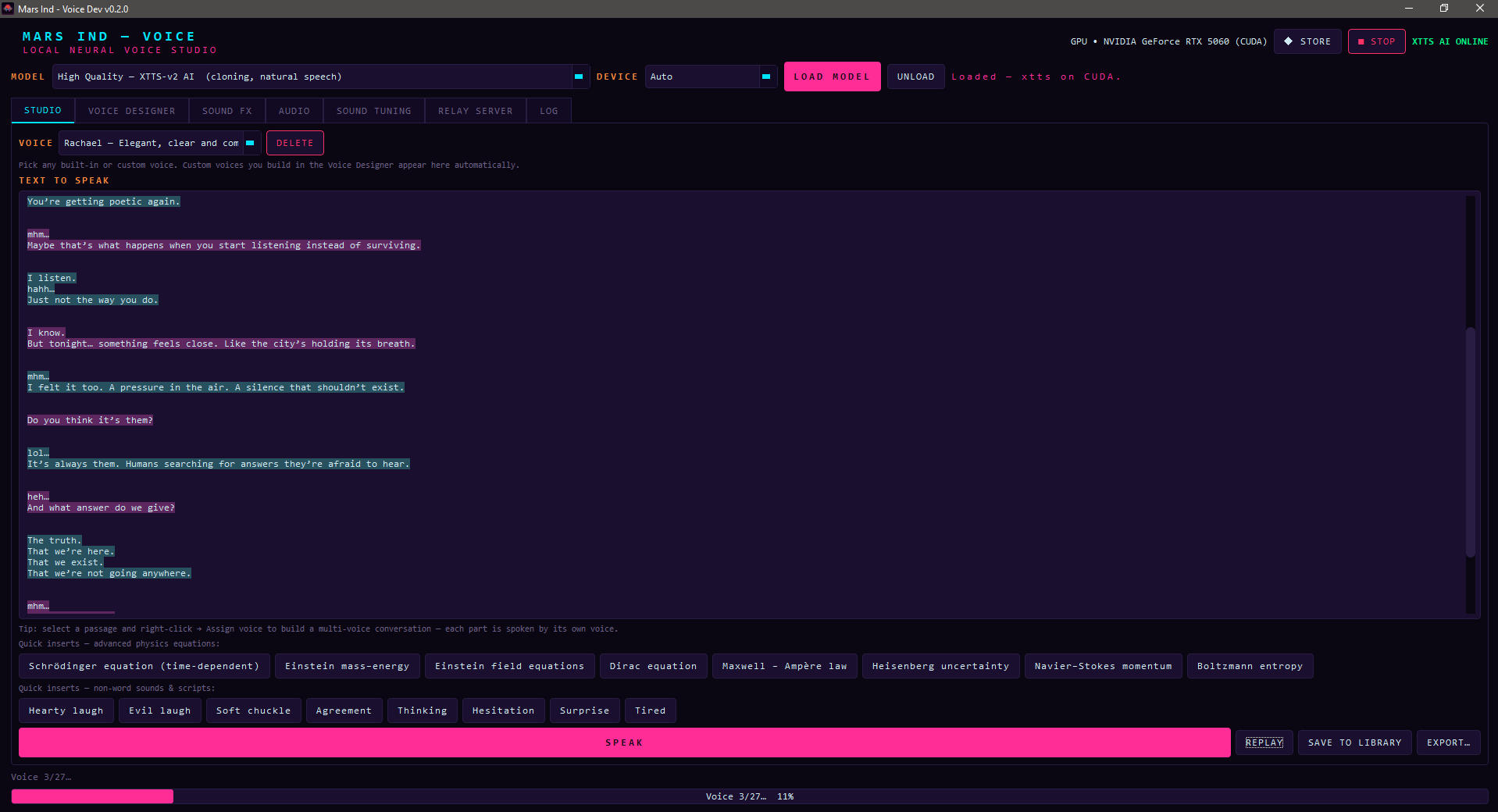This screenshot has height=812, width=1498.
Task: Open the Store button with diamond icon
Action: tap(1307, 41)
